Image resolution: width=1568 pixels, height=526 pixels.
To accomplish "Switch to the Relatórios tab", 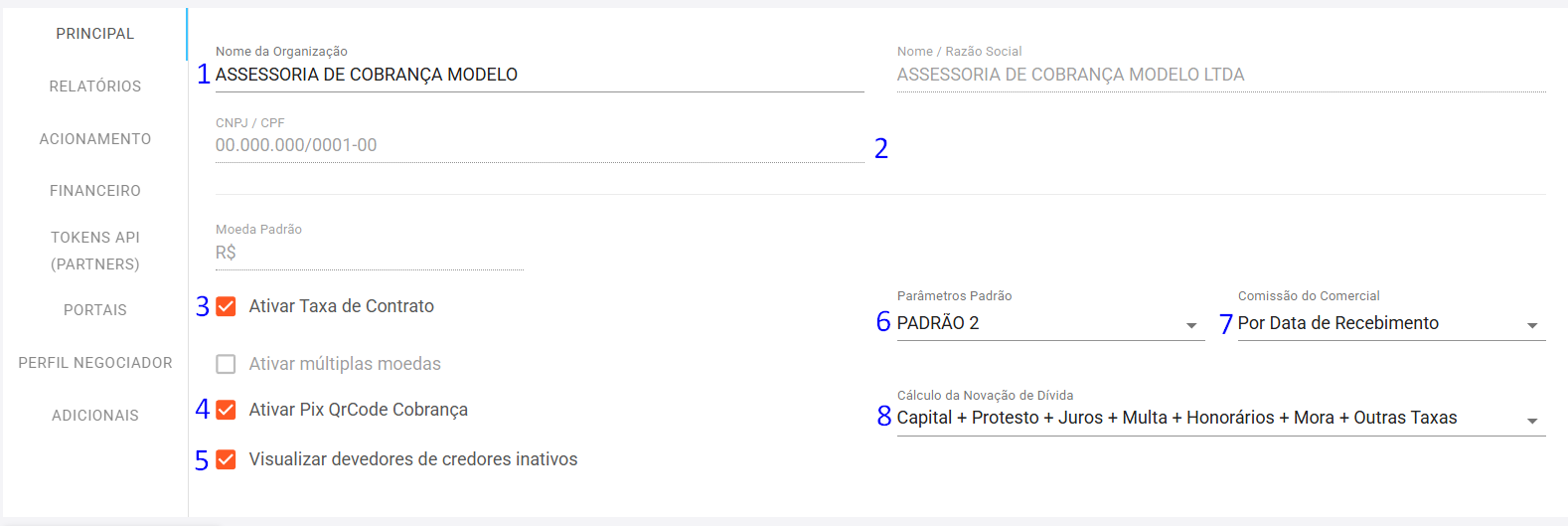I will pos(94,87).
